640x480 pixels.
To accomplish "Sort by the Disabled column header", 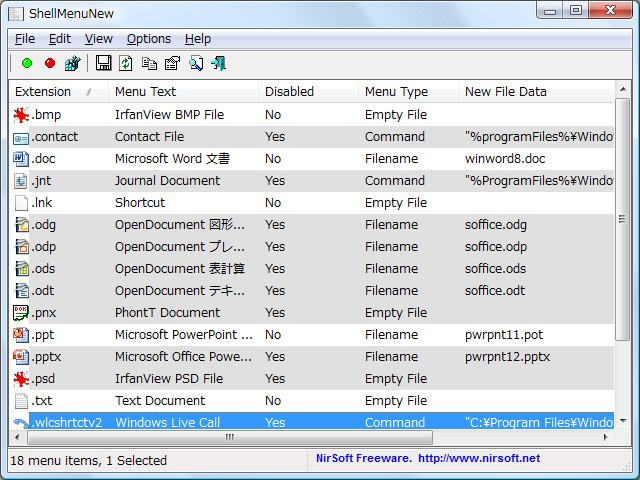I will 308,91.
